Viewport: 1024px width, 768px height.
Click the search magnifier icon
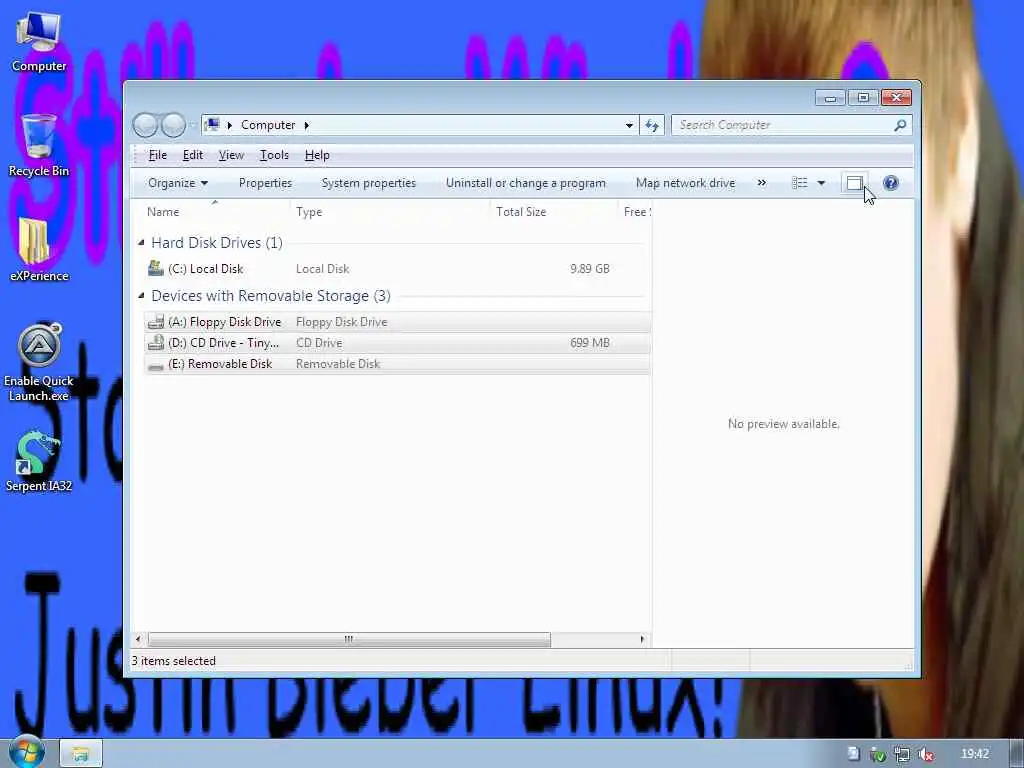(900, 125)
